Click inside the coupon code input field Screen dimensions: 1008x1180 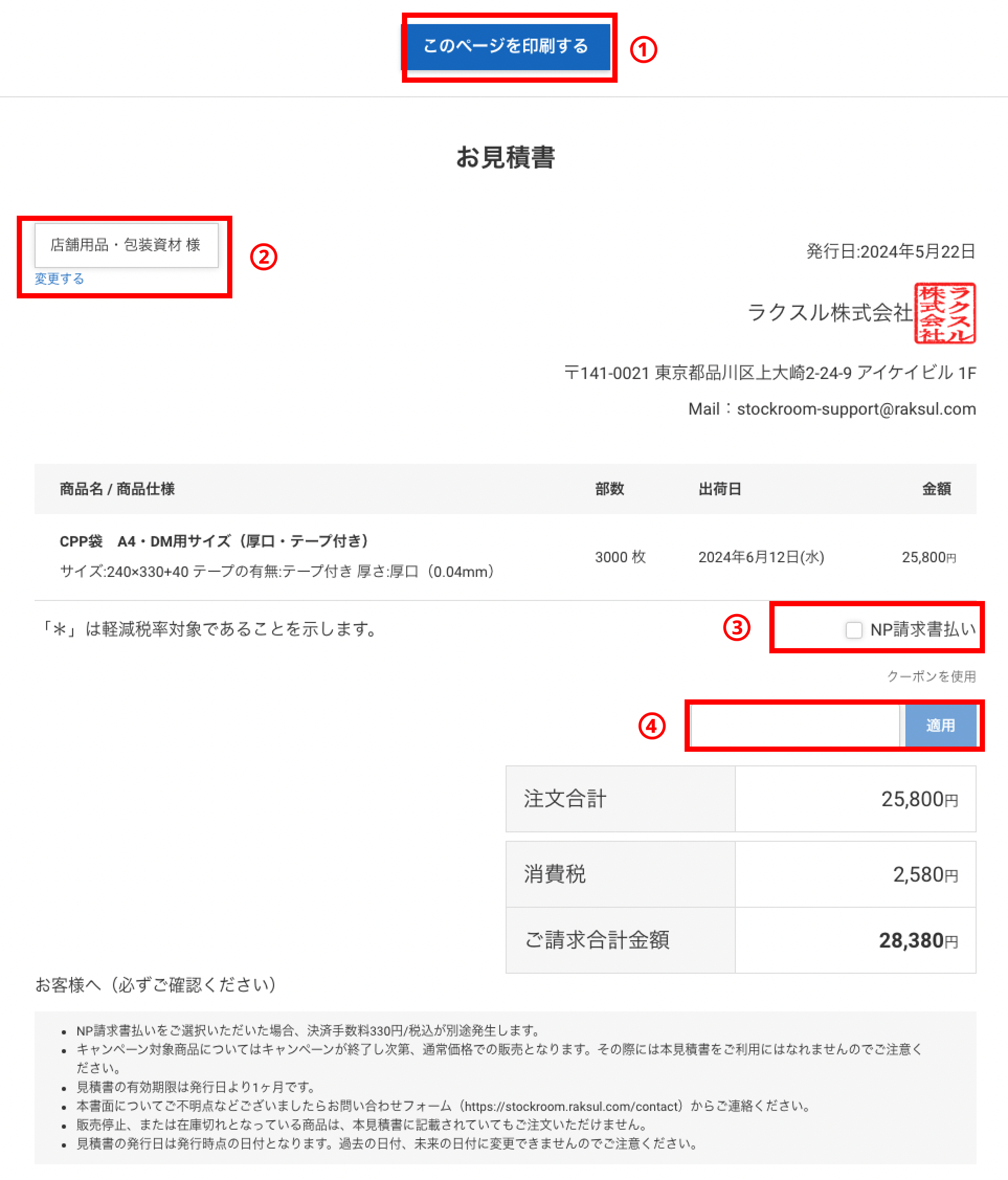click(x=795, y=726)
